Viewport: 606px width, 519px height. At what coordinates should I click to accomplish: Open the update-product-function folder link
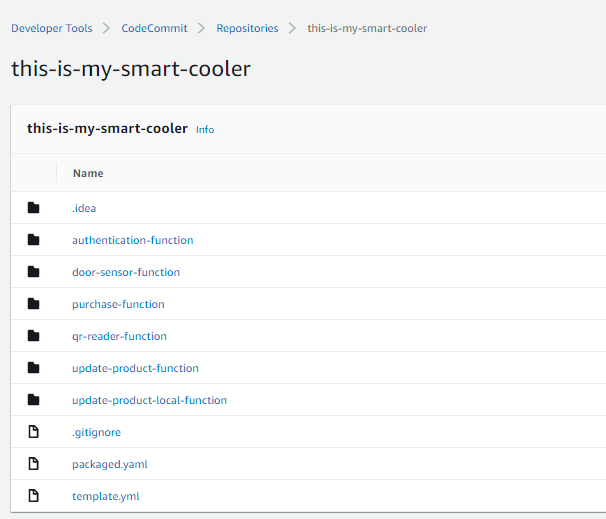coord(135,368)
